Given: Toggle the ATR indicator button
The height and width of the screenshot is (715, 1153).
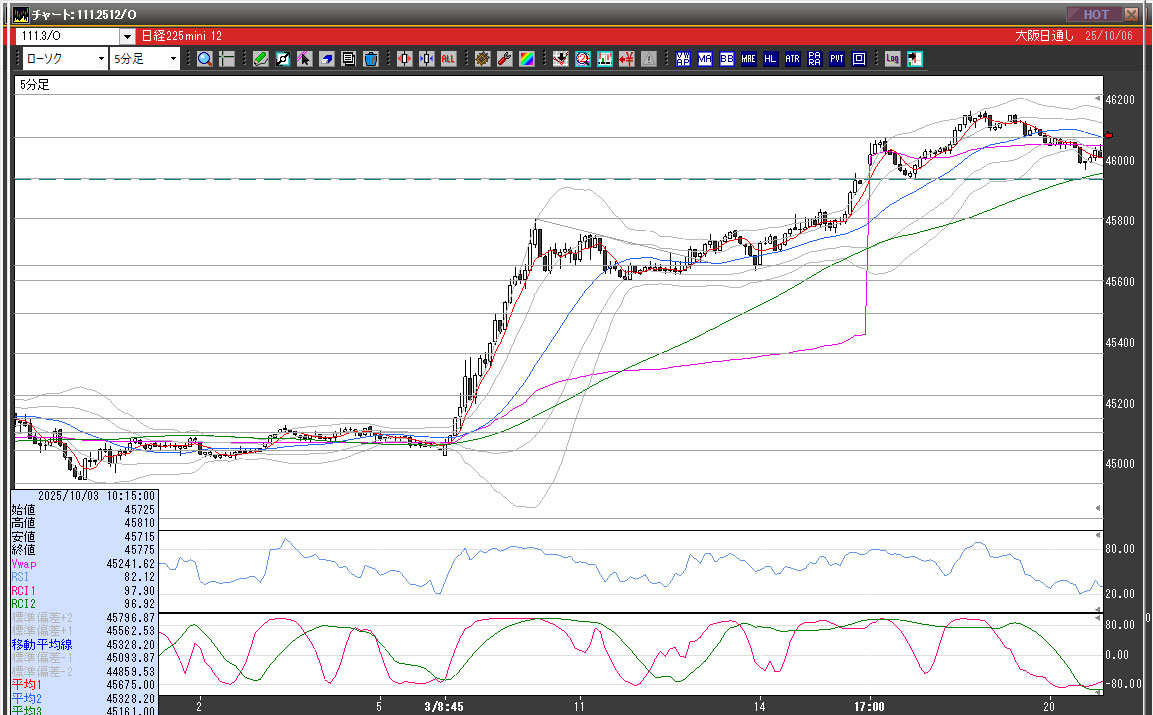Looking at the screenshot, I should coord(792,59).
